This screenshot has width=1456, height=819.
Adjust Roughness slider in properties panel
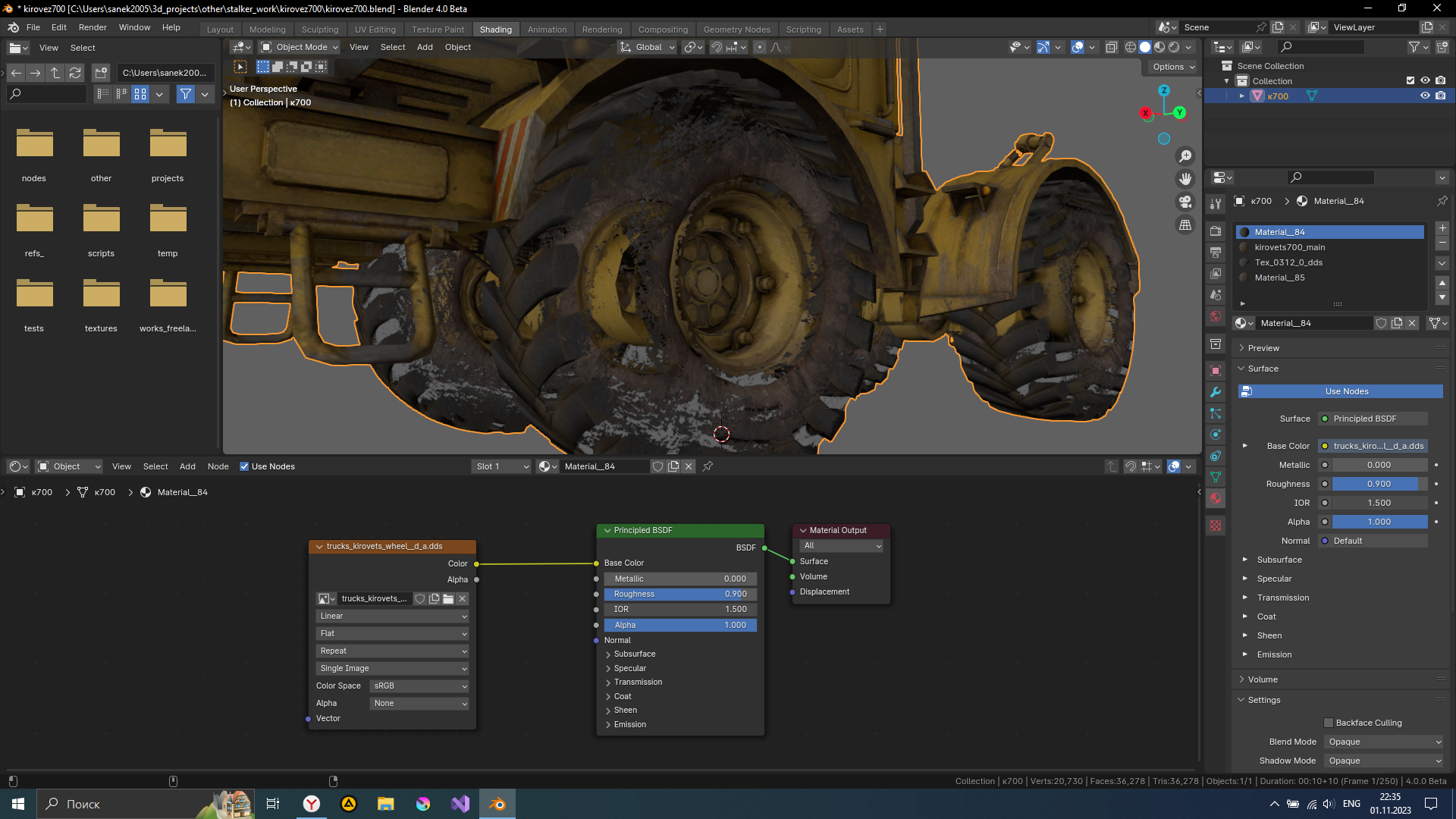coord(1379,484)
